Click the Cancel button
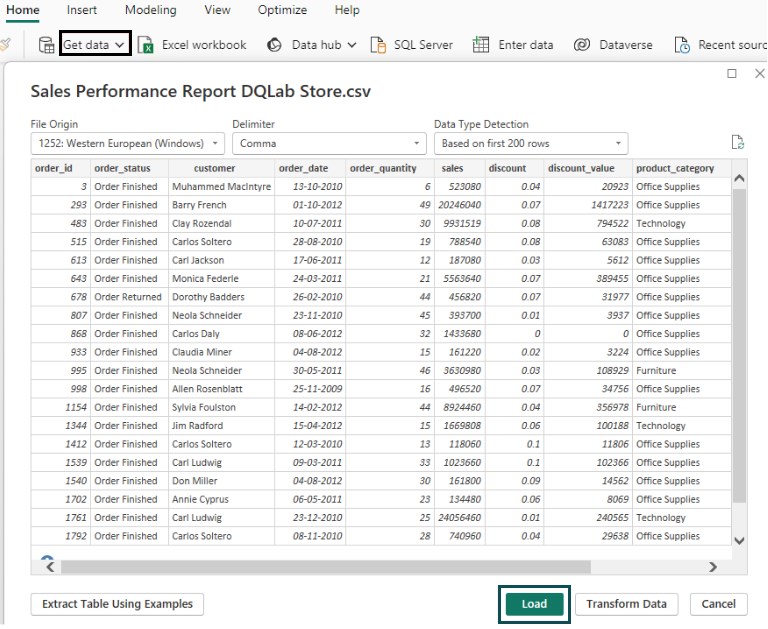Screen dimensions: 768x629 (719, 604)
